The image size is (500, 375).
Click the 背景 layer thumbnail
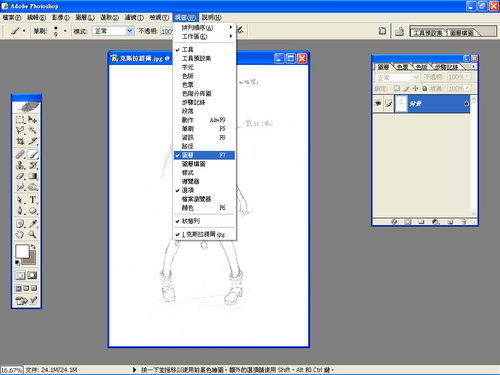(401, 104)
